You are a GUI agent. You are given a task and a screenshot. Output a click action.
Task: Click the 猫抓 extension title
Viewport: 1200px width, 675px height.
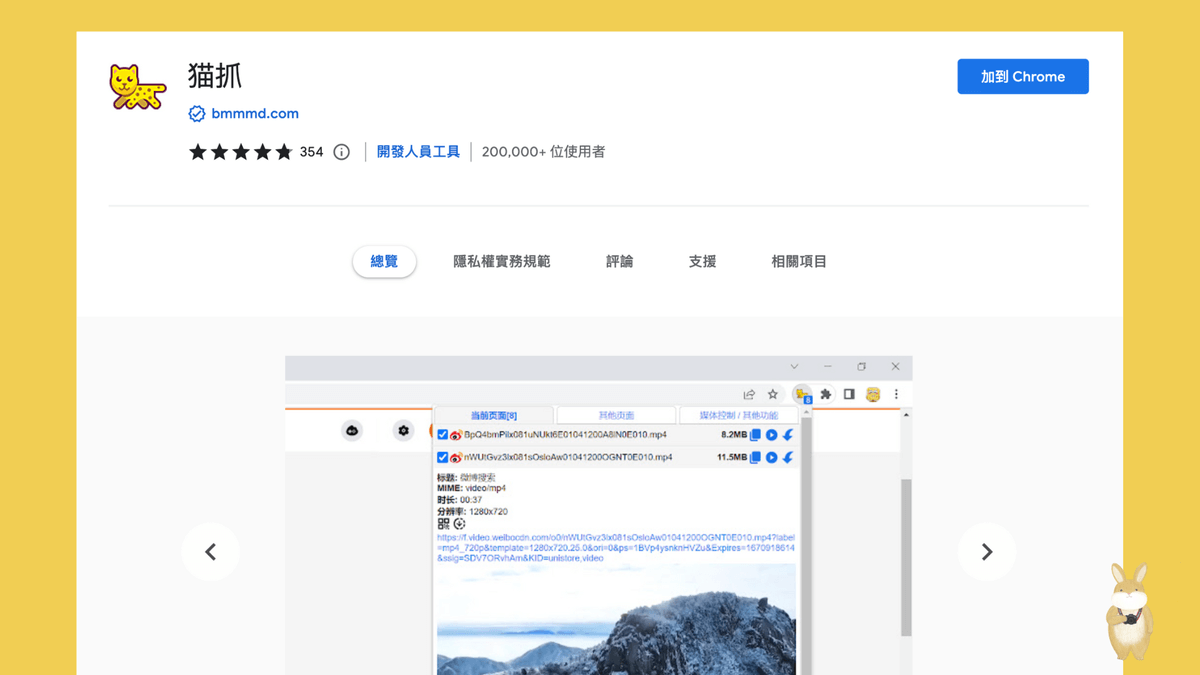tap(215, 76)
